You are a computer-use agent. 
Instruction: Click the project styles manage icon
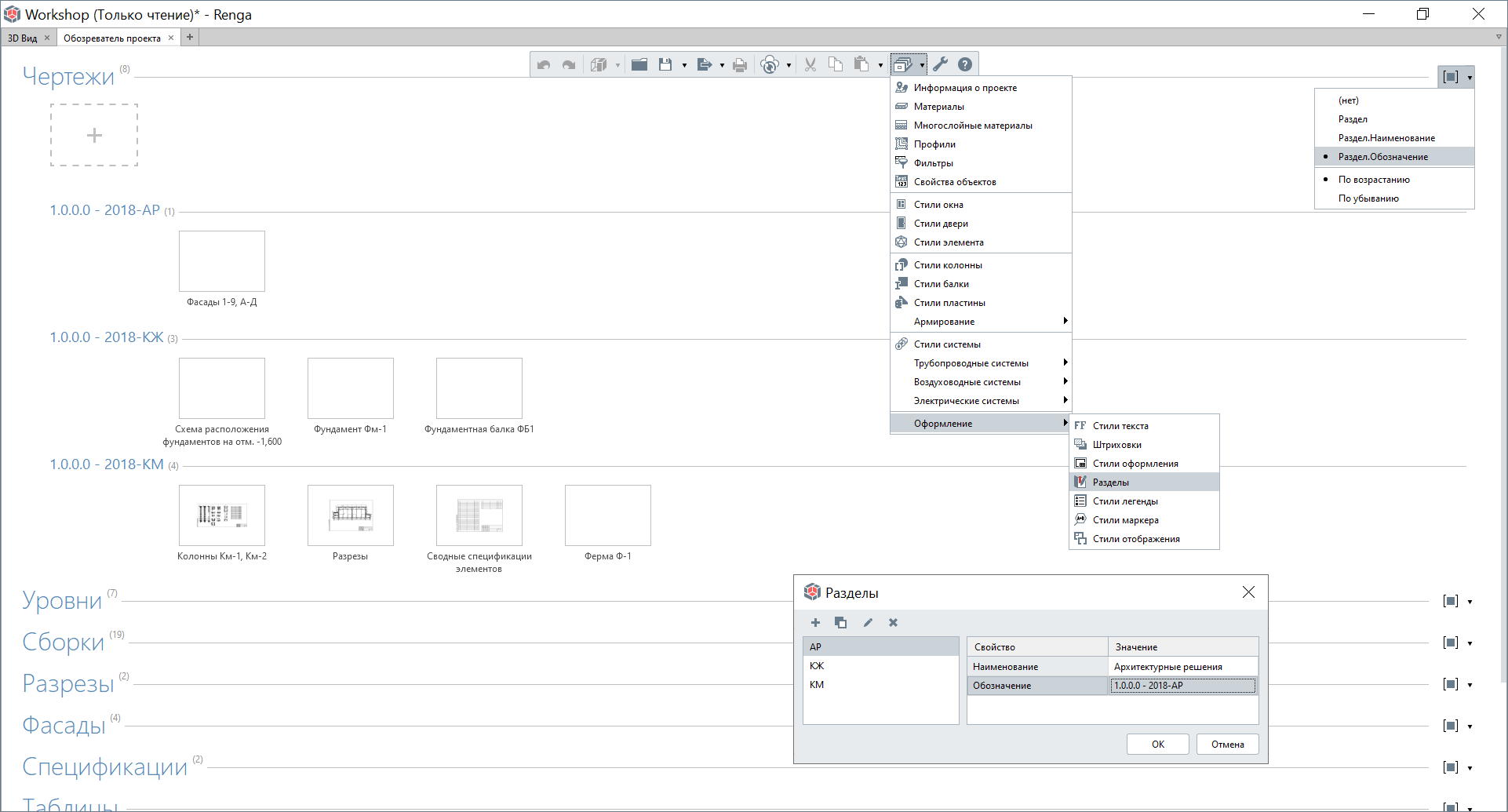coord(903,65)
